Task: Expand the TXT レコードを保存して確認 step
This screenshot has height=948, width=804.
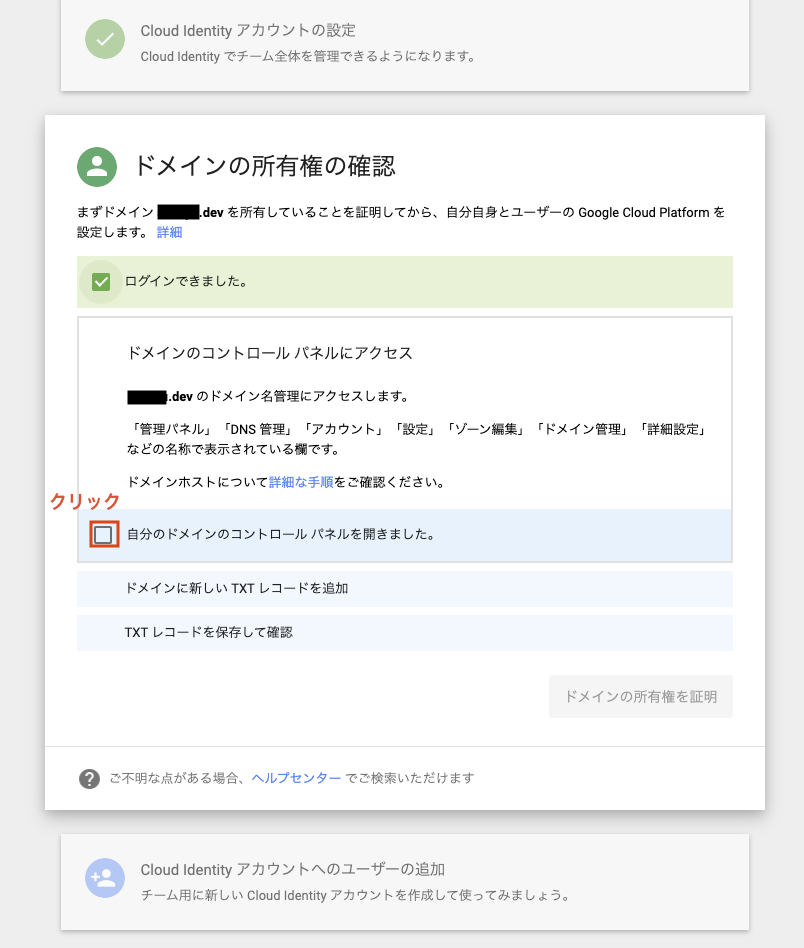Action: [x=404, y=632]
